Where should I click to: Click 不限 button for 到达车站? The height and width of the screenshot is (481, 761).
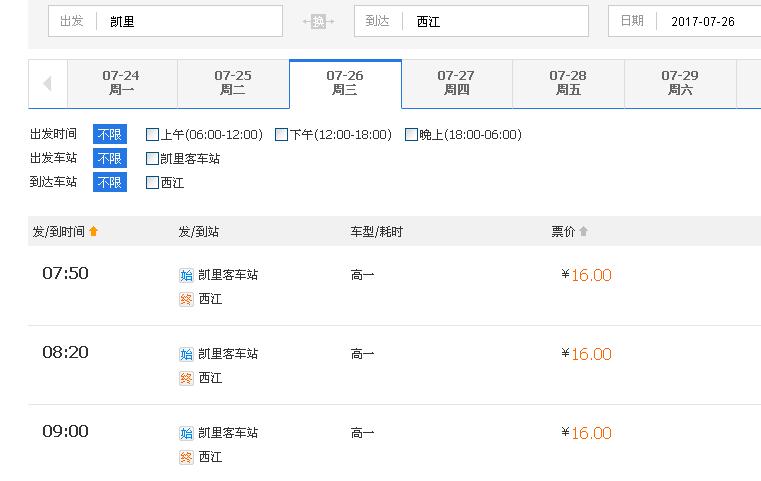(110, 182)
